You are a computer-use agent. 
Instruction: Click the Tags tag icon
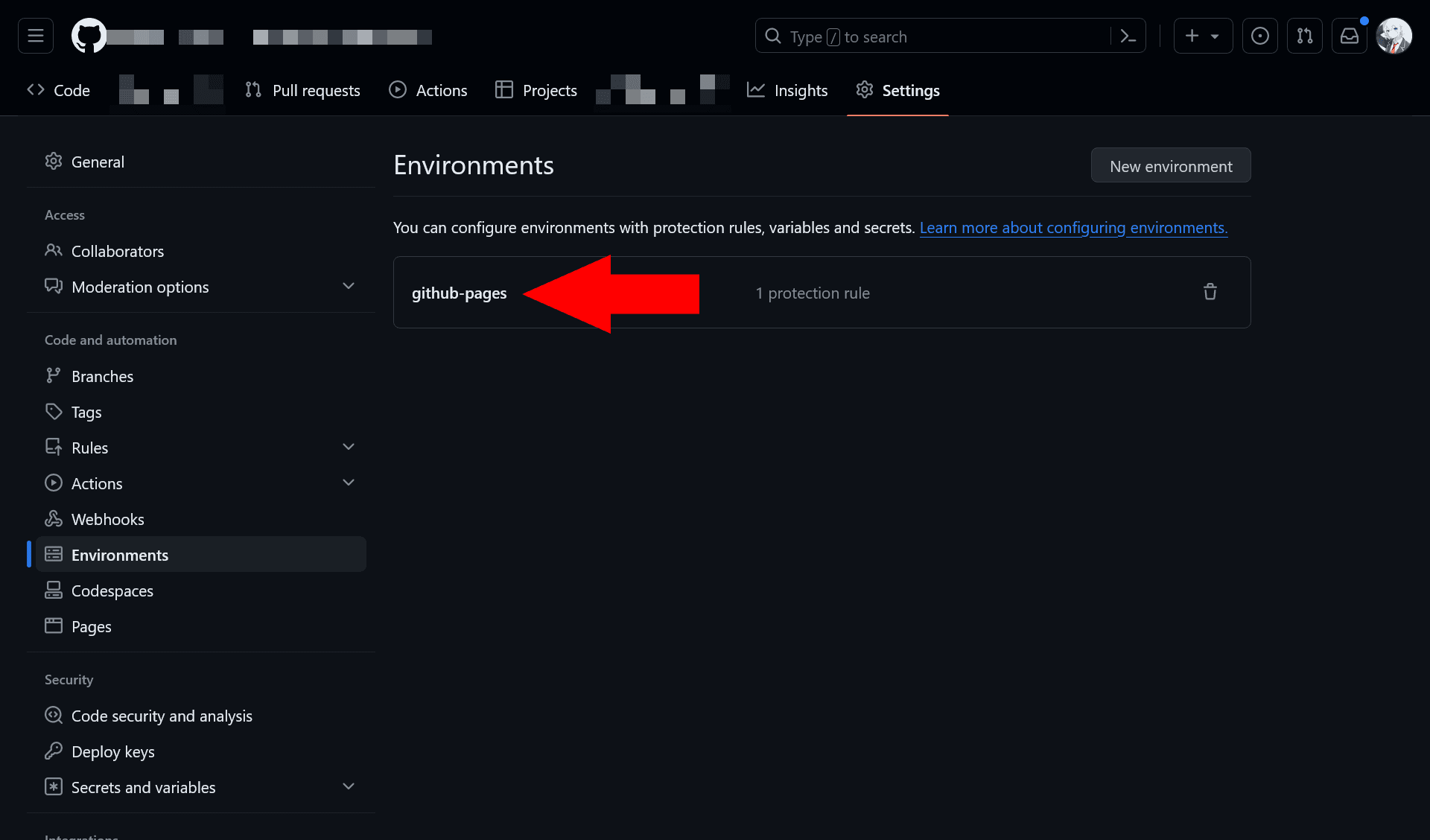coord(54,411)
